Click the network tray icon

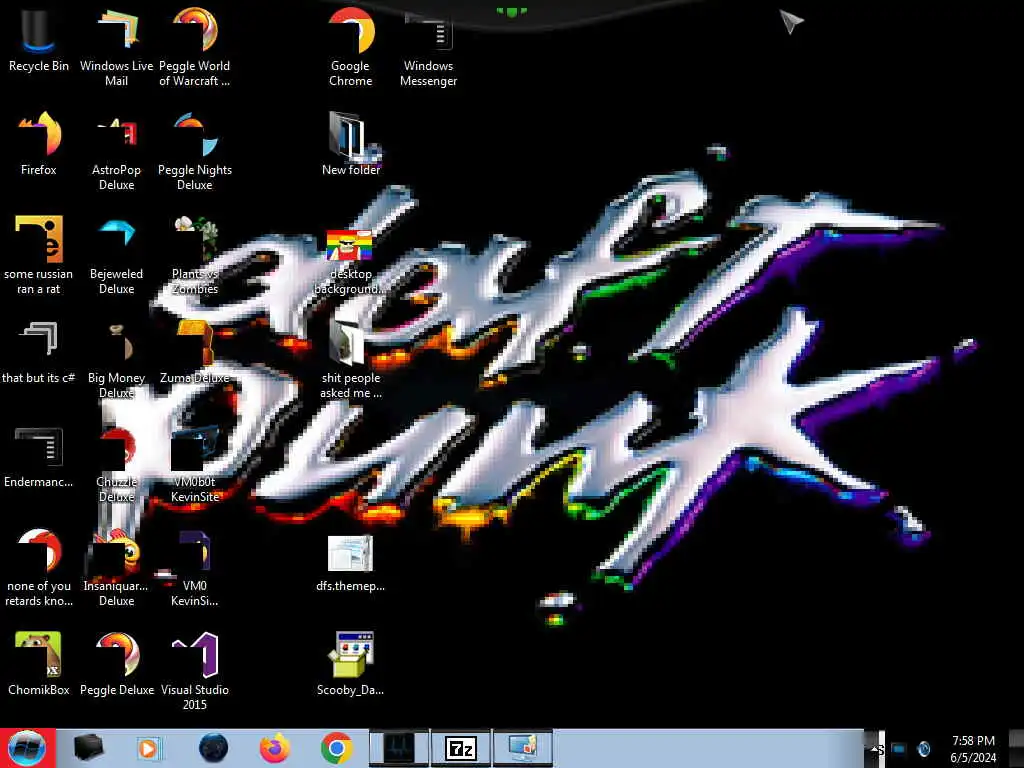(899, 748)
